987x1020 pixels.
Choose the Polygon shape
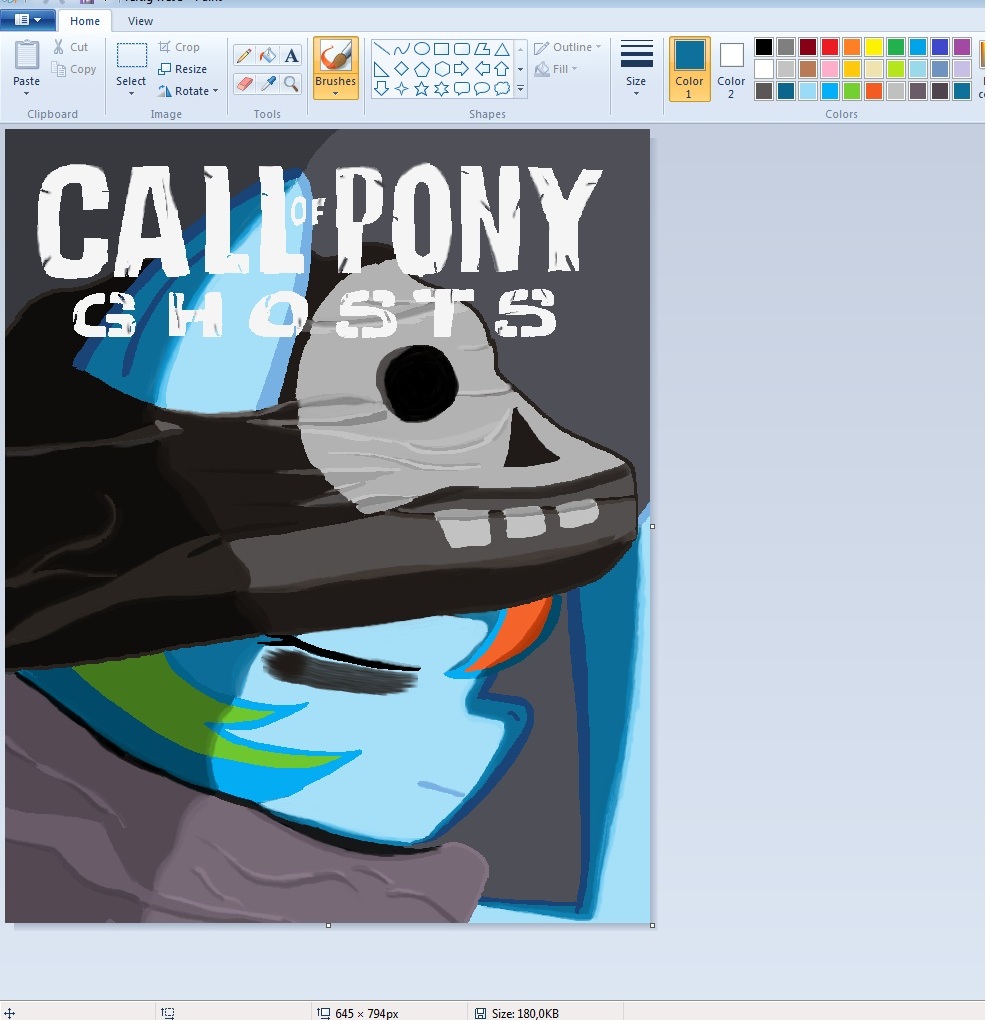tap(481, 49)
